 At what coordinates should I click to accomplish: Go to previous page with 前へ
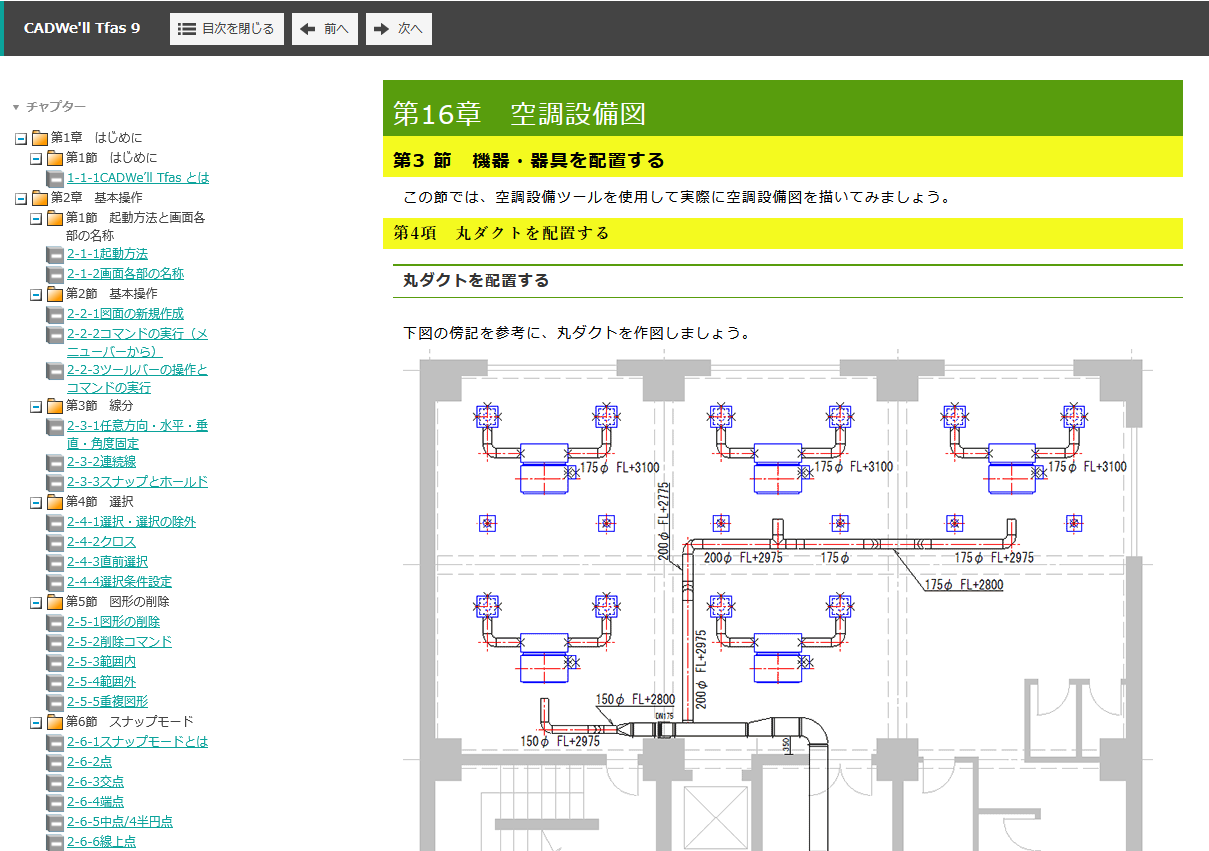(x=324, y=29)
